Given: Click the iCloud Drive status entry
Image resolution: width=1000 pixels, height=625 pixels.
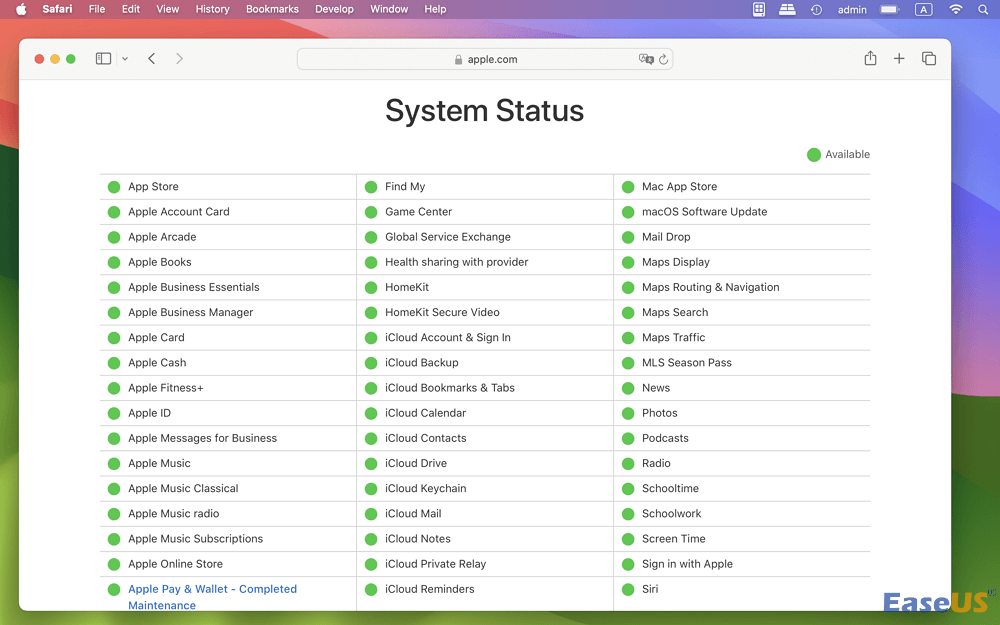Looking at the screenshot, I should click(x=415, y=463).
